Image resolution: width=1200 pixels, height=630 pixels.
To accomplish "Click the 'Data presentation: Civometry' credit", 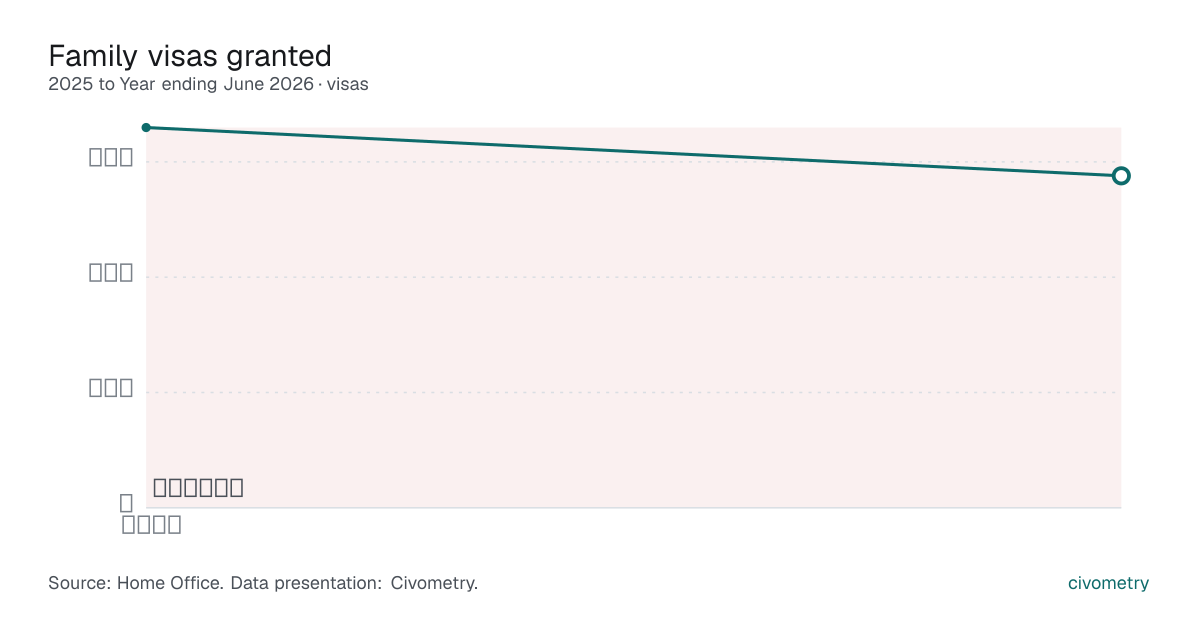I will coord(354,582).
